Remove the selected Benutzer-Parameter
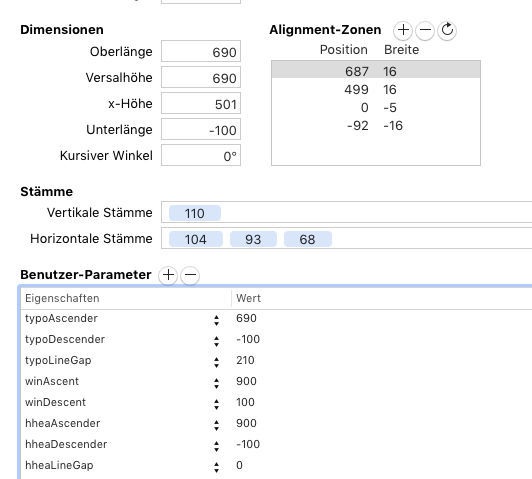 190,275
